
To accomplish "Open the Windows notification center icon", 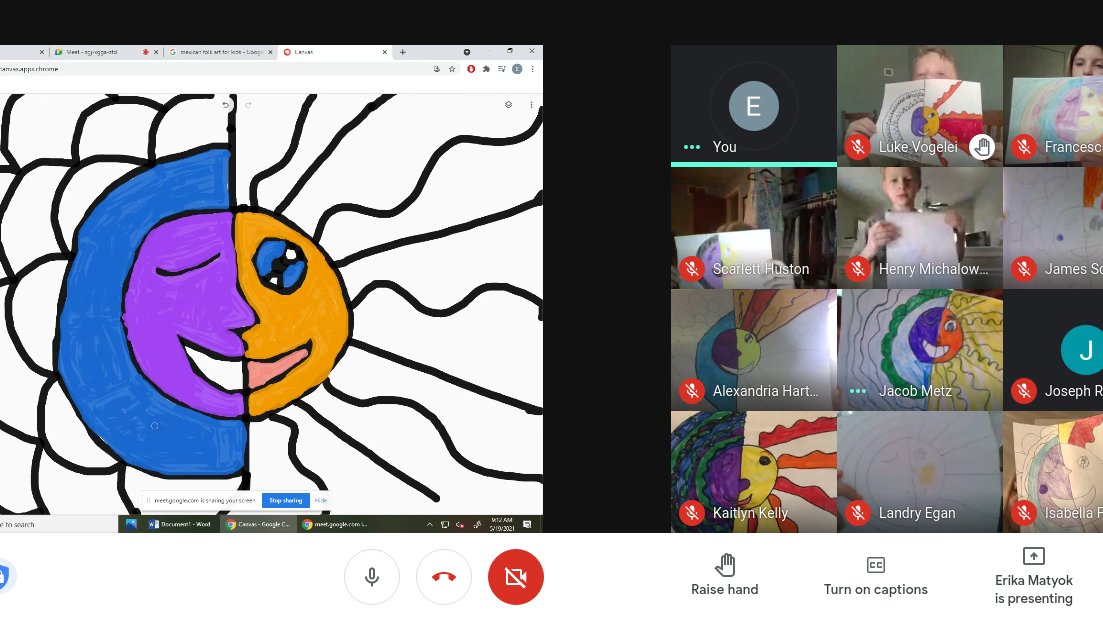I will click(x=527, y=524).
